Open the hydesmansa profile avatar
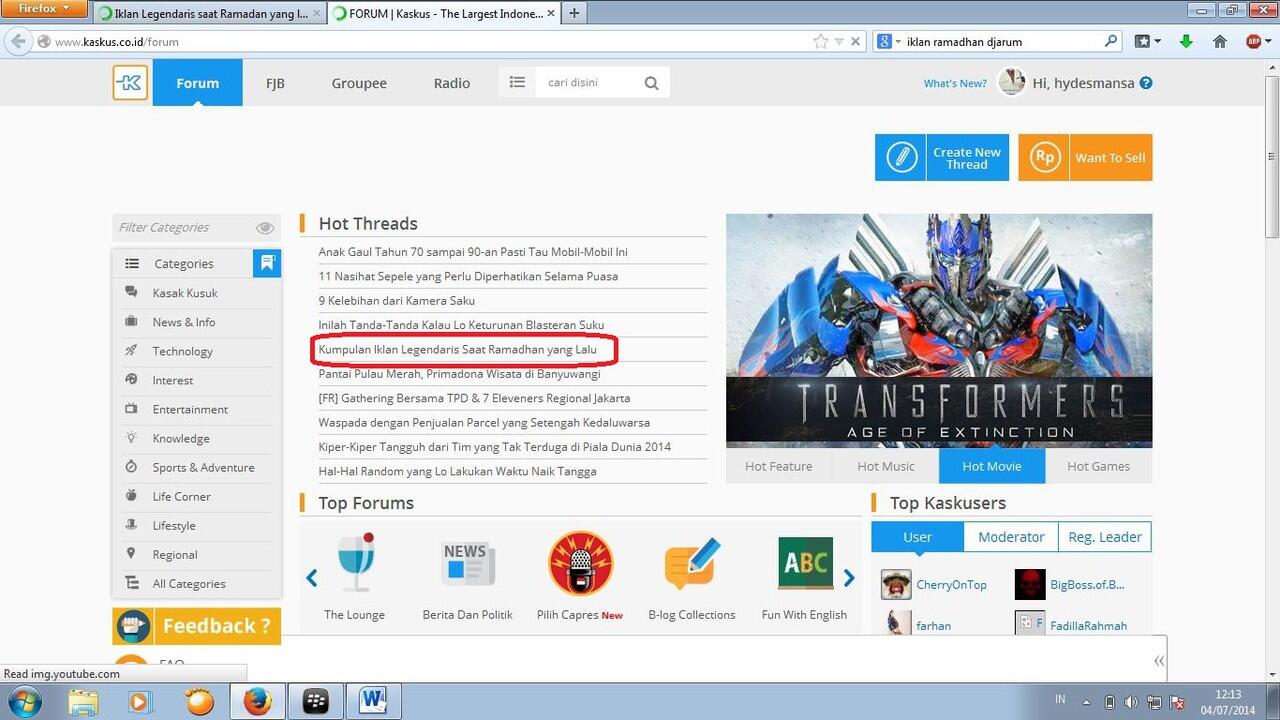This screenshot has width=1280, height=720. tap(1012, 82)
